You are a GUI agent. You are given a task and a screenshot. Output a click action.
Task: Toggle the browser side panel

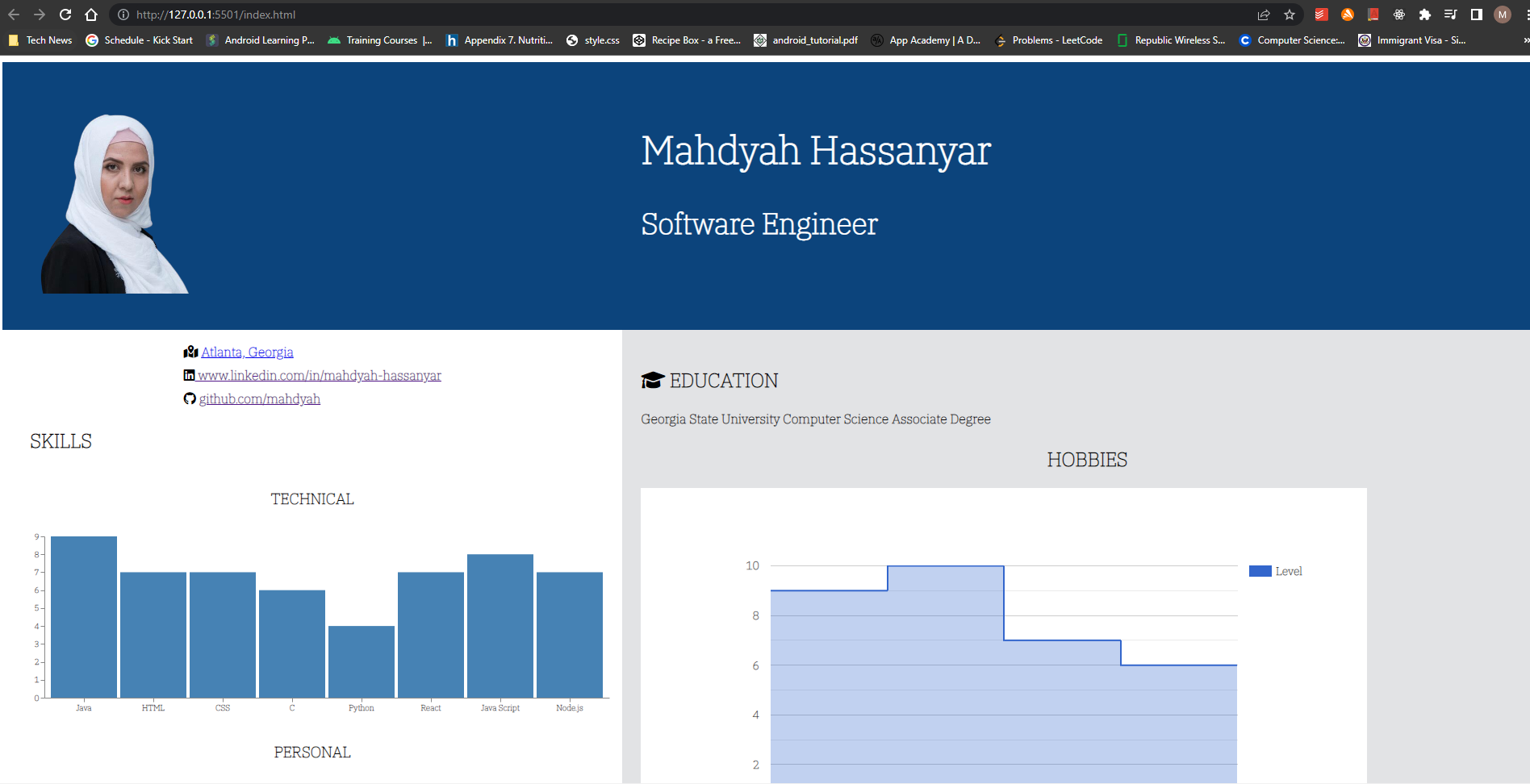click(1477, 15)
